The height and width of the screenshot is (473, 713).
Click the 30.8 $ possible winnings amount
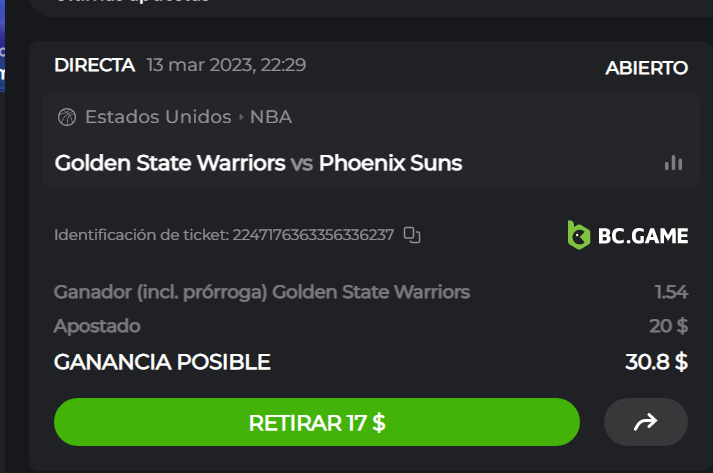(x=656, y=362)
